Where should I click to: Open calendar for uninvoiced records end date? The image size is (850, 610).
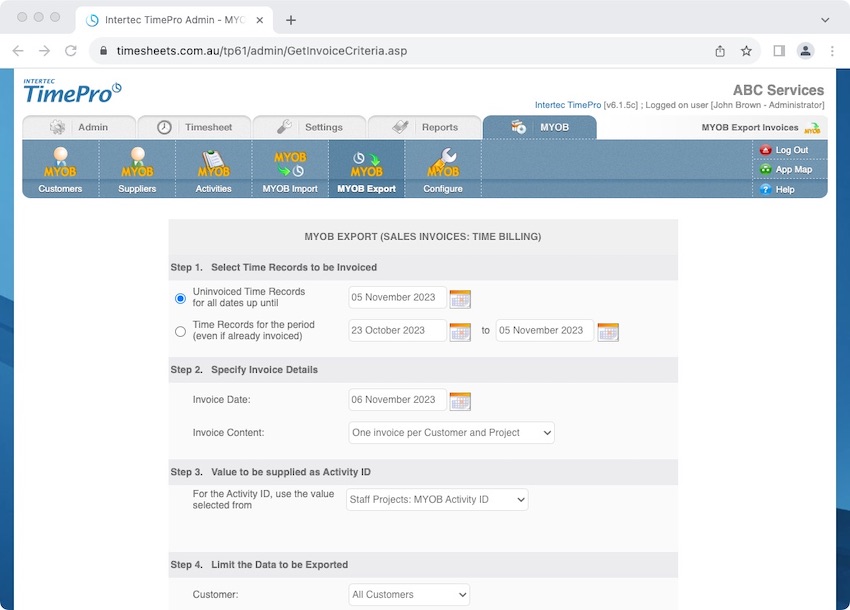[x=460, y=299]
